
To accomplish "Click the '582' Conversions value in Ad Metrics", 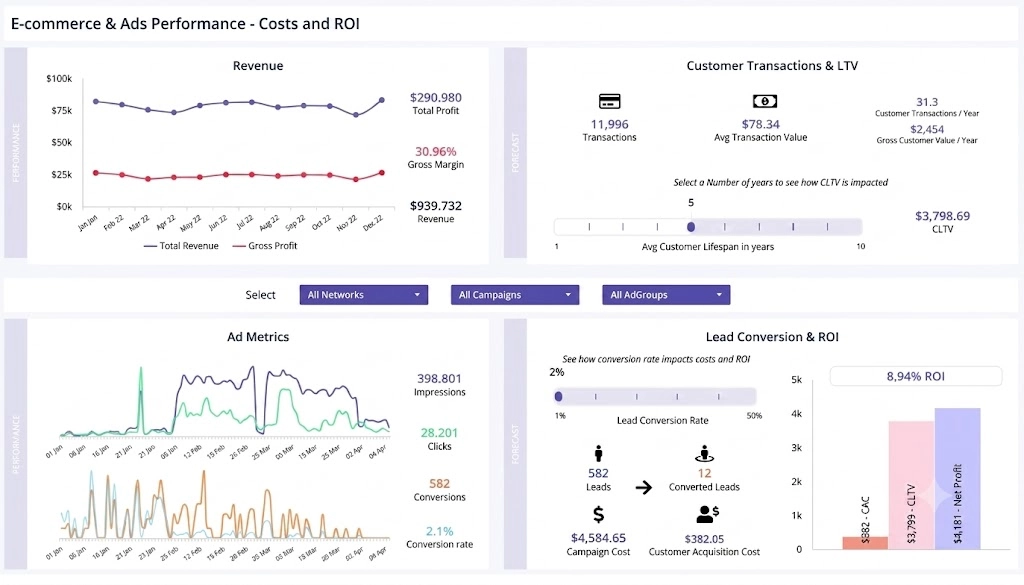I will click(x=439, y=484).
